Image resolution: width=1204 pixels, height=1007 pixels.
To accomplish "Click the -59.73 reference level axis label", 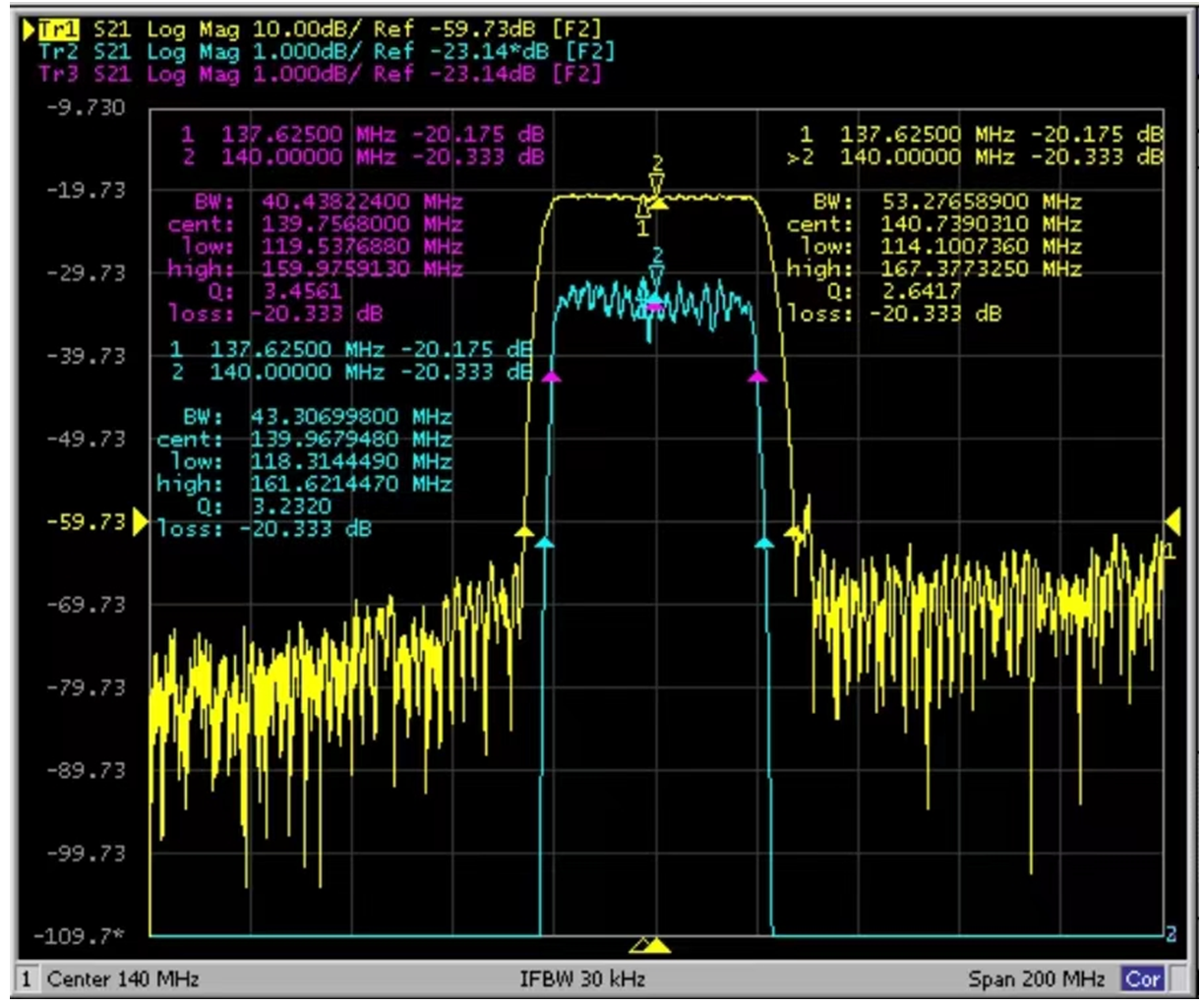I will (87, 521).
